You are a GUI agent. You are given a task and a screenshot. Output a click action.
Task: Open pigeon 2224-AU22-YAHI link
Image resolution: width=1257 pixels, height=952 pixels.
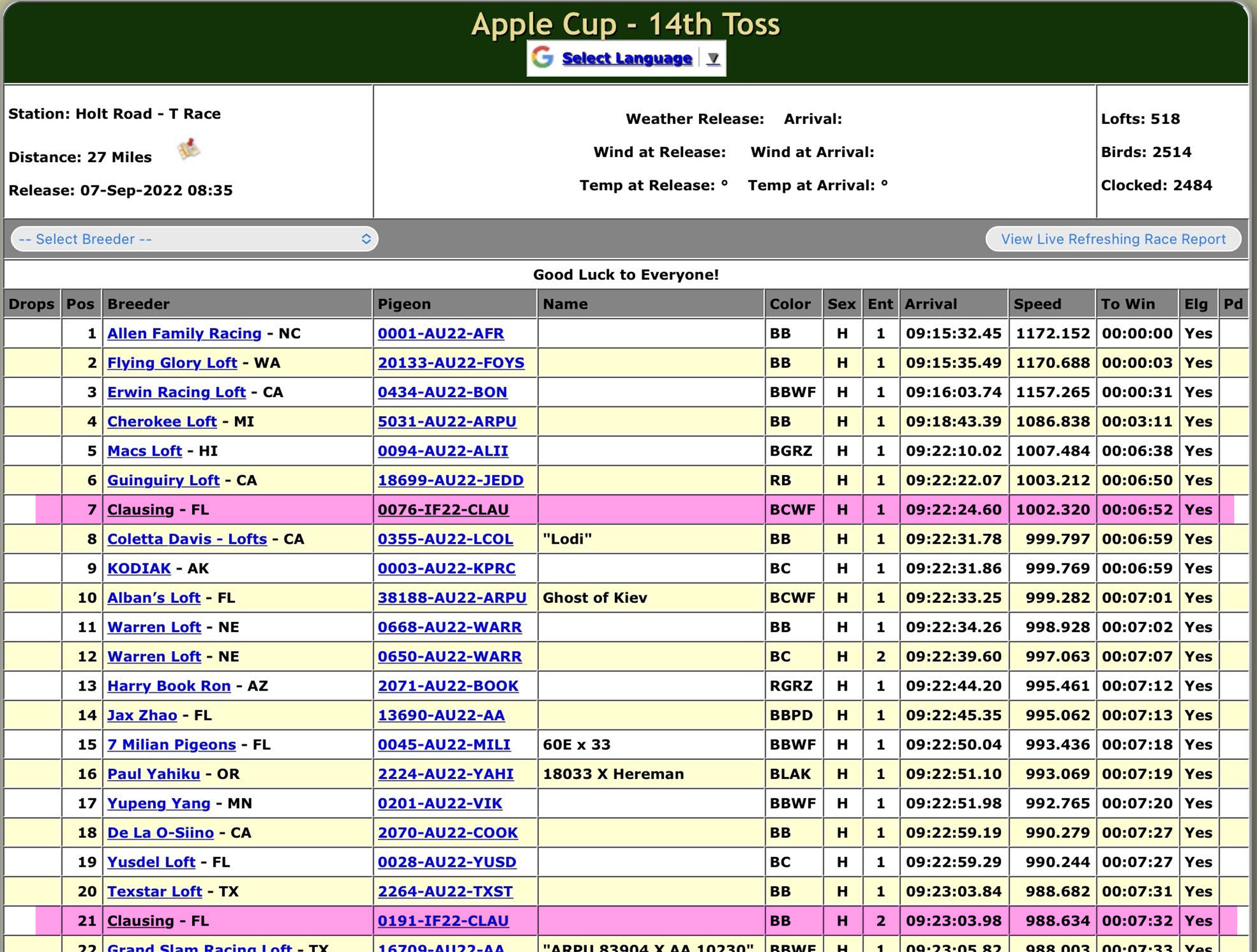pos(446,774)
